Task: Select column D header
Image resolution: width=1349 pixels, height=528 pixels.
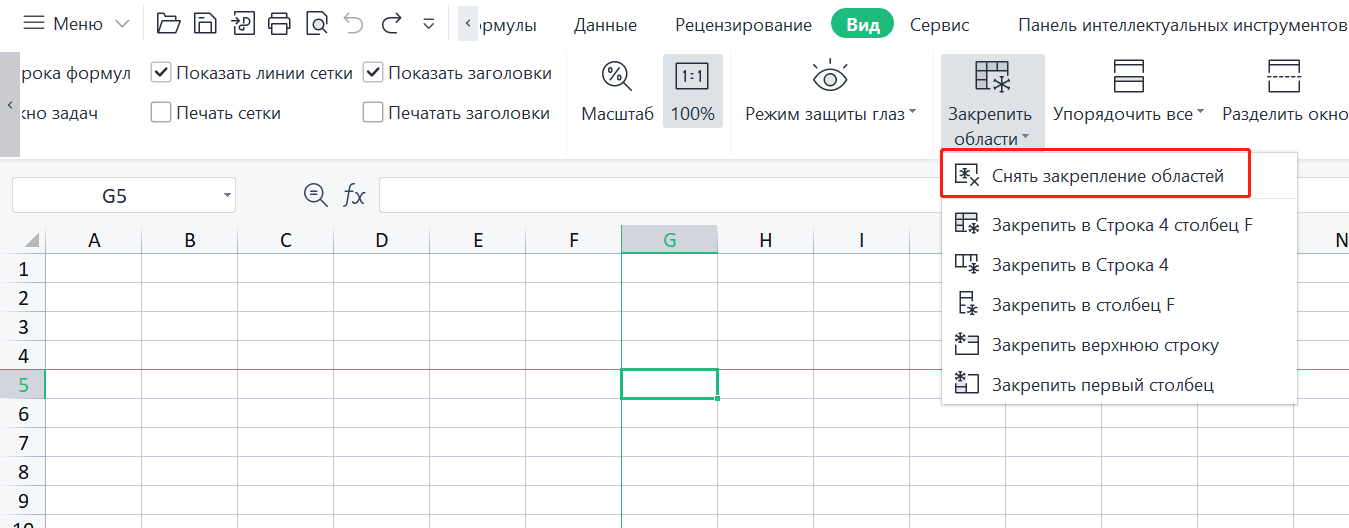Action: pos(381,240)
